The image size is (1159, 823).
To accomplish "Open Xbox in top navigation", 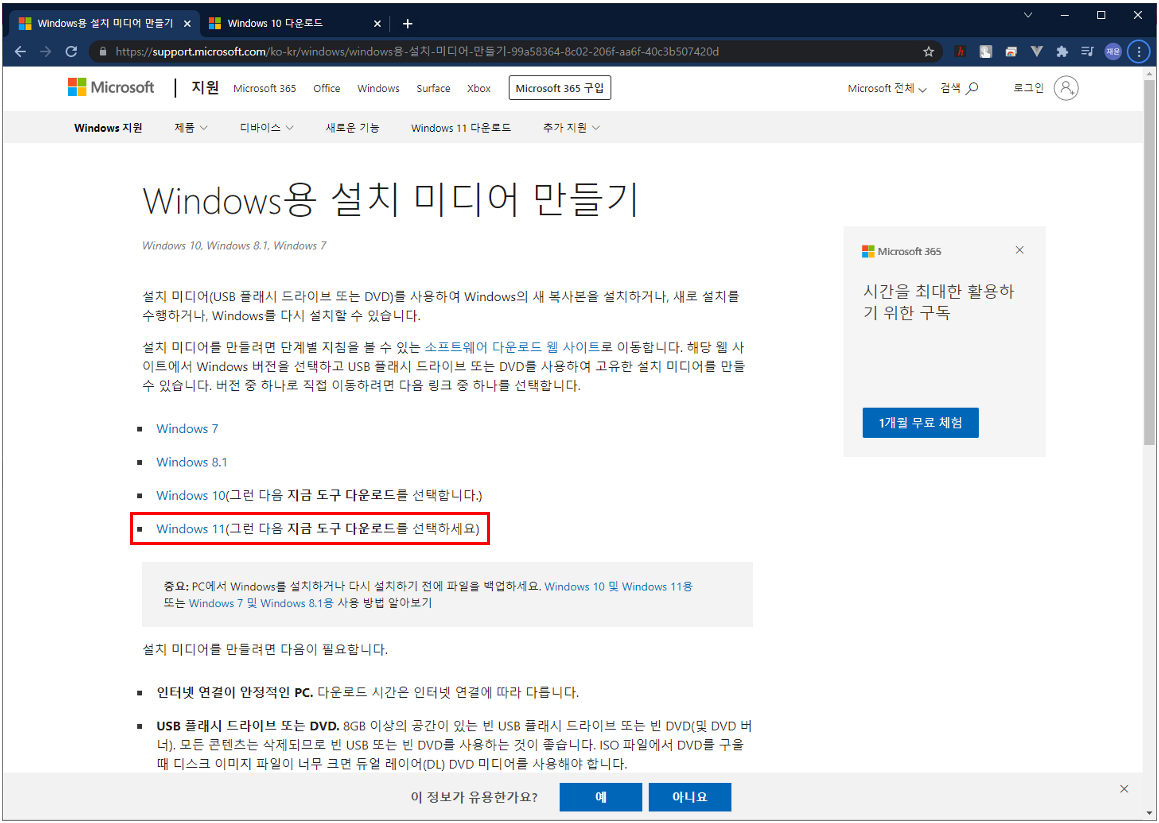I will click(x=479, y=88).
